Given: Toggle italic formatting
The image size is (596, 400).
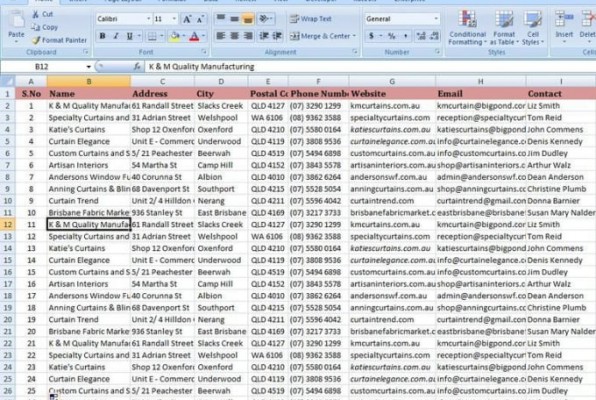Looking at the screenshot, I should pos(116,36).
